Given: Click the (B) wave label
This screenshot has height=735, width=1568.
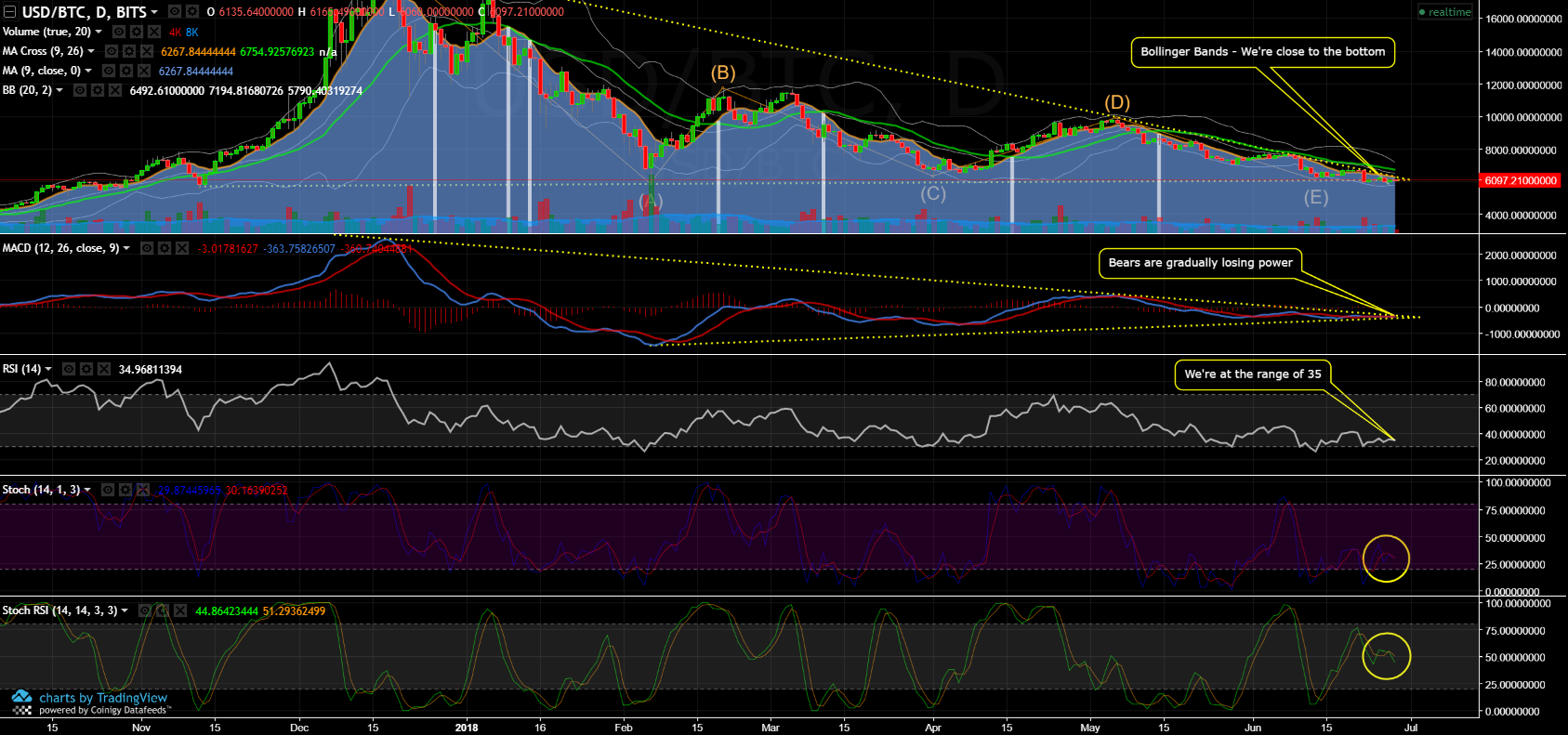Looking at the screenshot, I should click(723, 72).
